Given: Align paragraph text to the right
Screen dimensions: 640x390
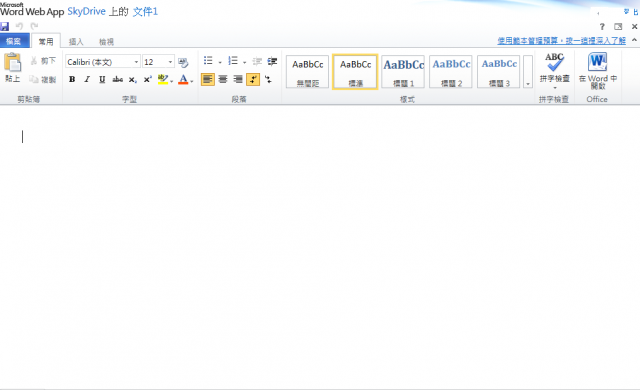Looking at the screenshot, I should (238, 79).
